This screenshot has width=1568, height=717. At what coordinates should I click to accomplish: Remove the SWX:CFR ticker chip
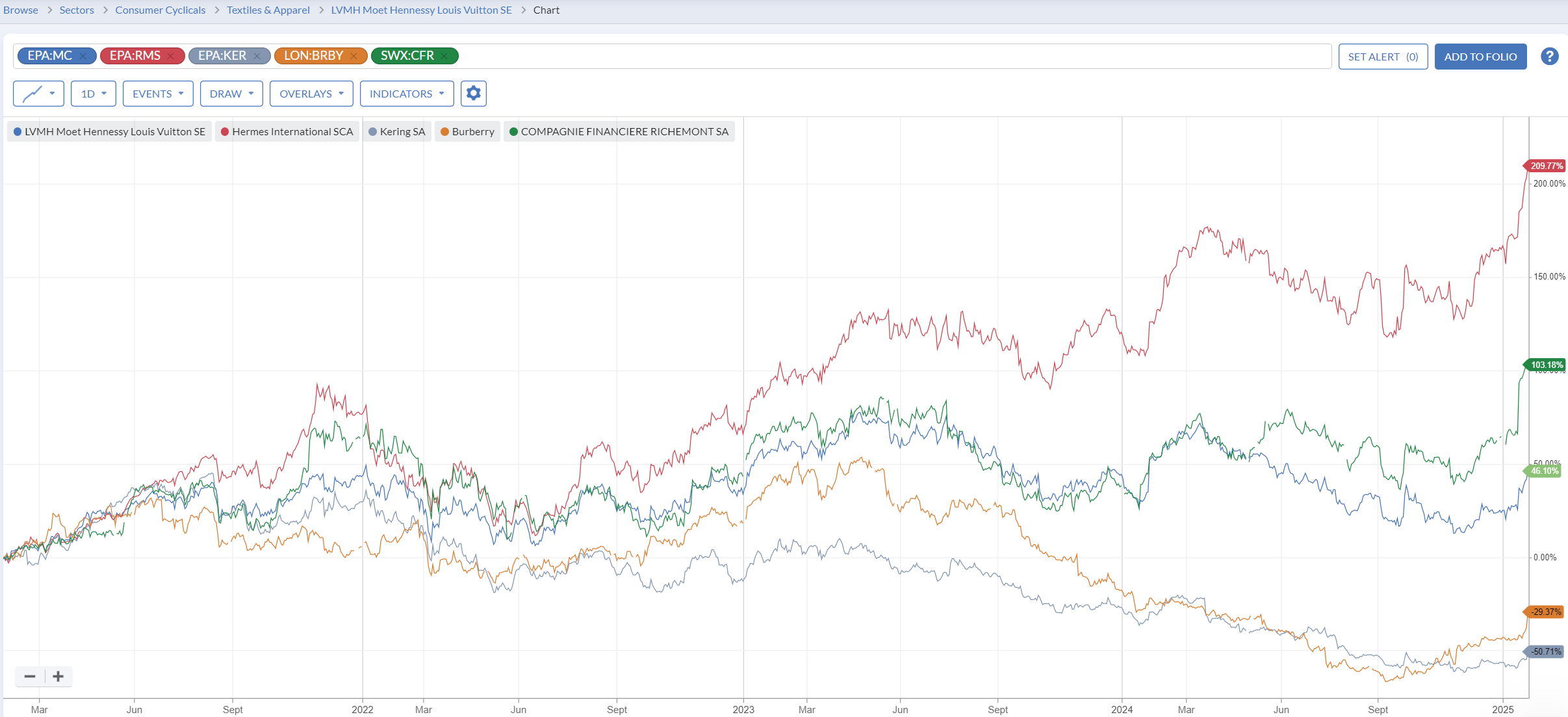click(444, 56)
